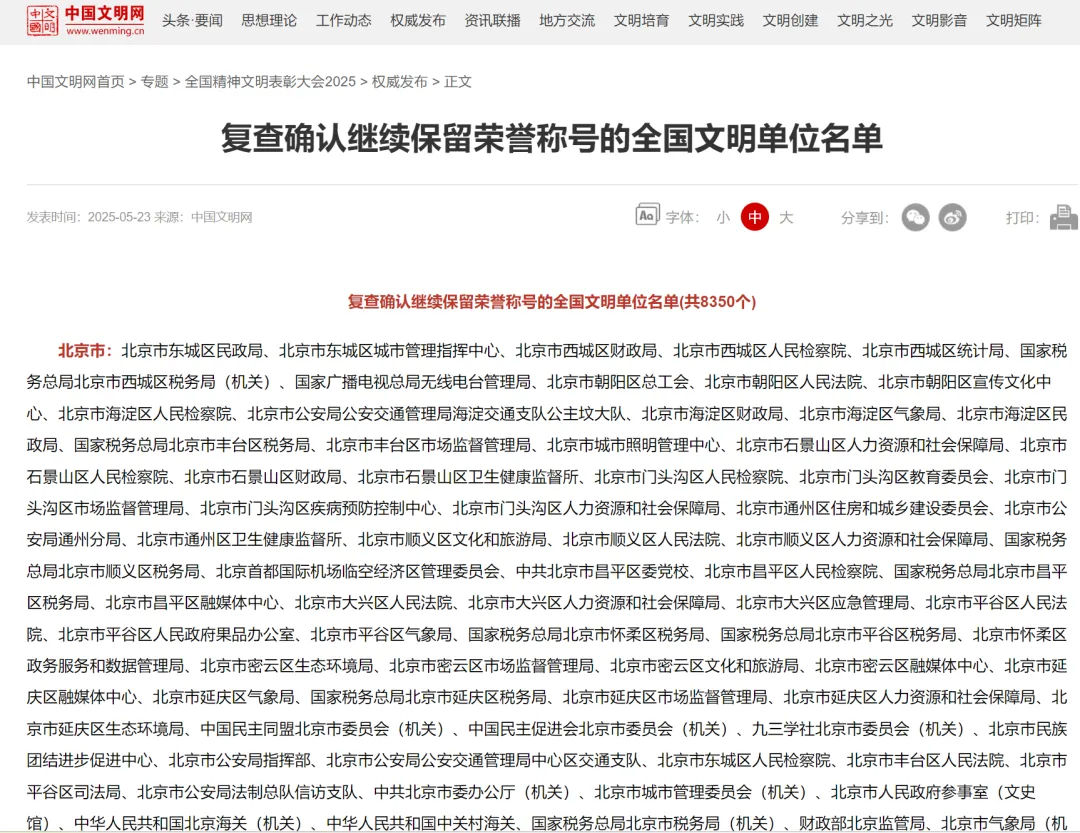
Task: Open the 文明矩阵 nav item
Action: point(1013,21)
